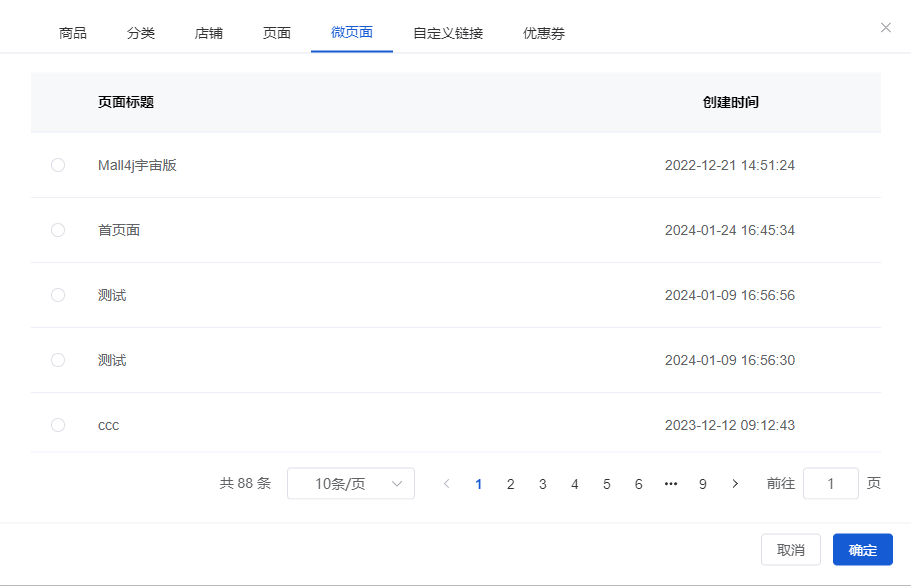Click the date 2024-01-09 16:56:56
Viewport: 911px width, 586px height.
[730, 295]
